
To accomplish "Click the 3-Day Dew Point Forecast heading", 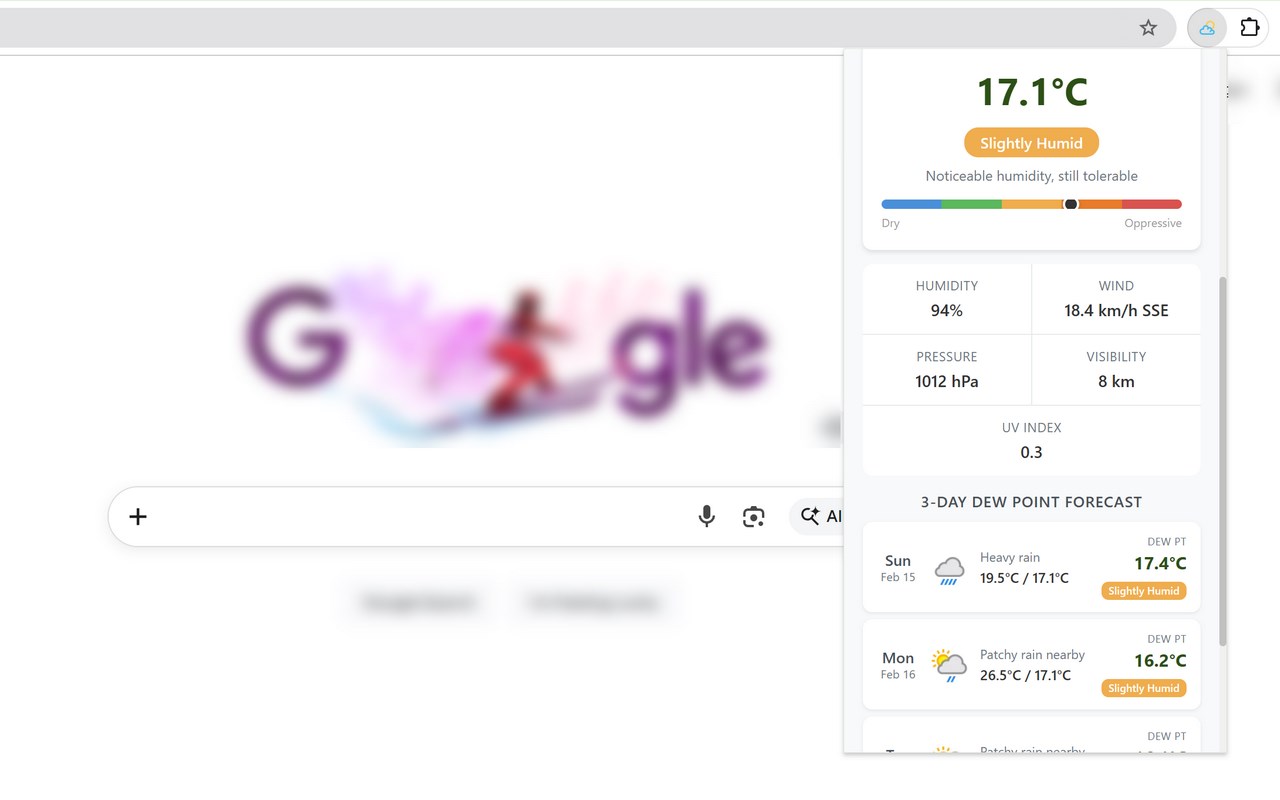I will point(1031,502).
